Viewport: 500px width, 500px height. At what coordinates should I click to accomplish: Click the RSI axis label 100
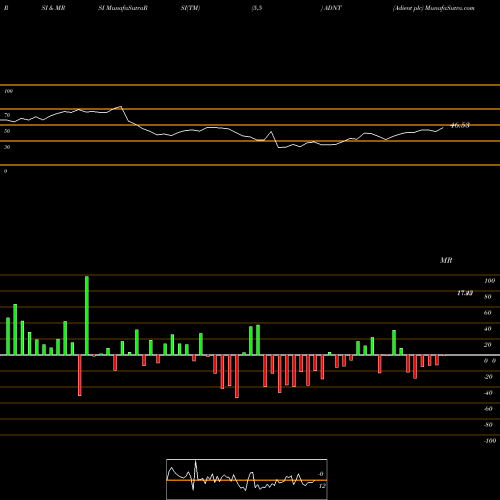9,91
